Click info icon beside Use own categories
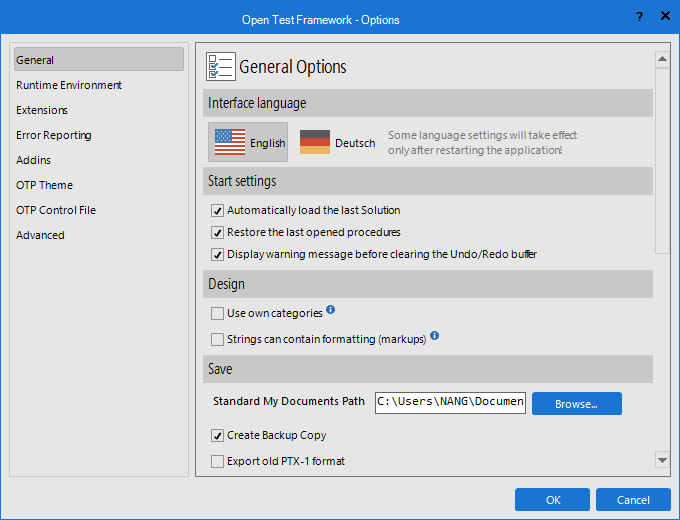This screenshot has height=520, width=680. point(330,310)
